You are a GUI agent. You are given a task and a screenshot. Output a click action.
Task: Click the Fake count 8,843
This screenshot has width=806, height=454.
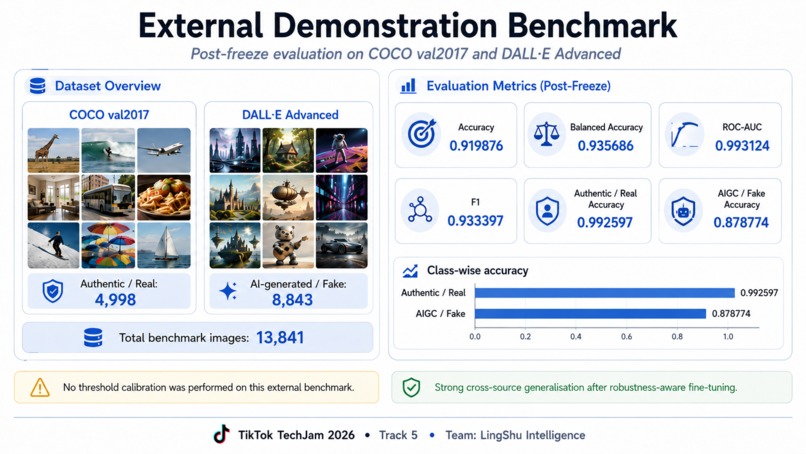292,300
